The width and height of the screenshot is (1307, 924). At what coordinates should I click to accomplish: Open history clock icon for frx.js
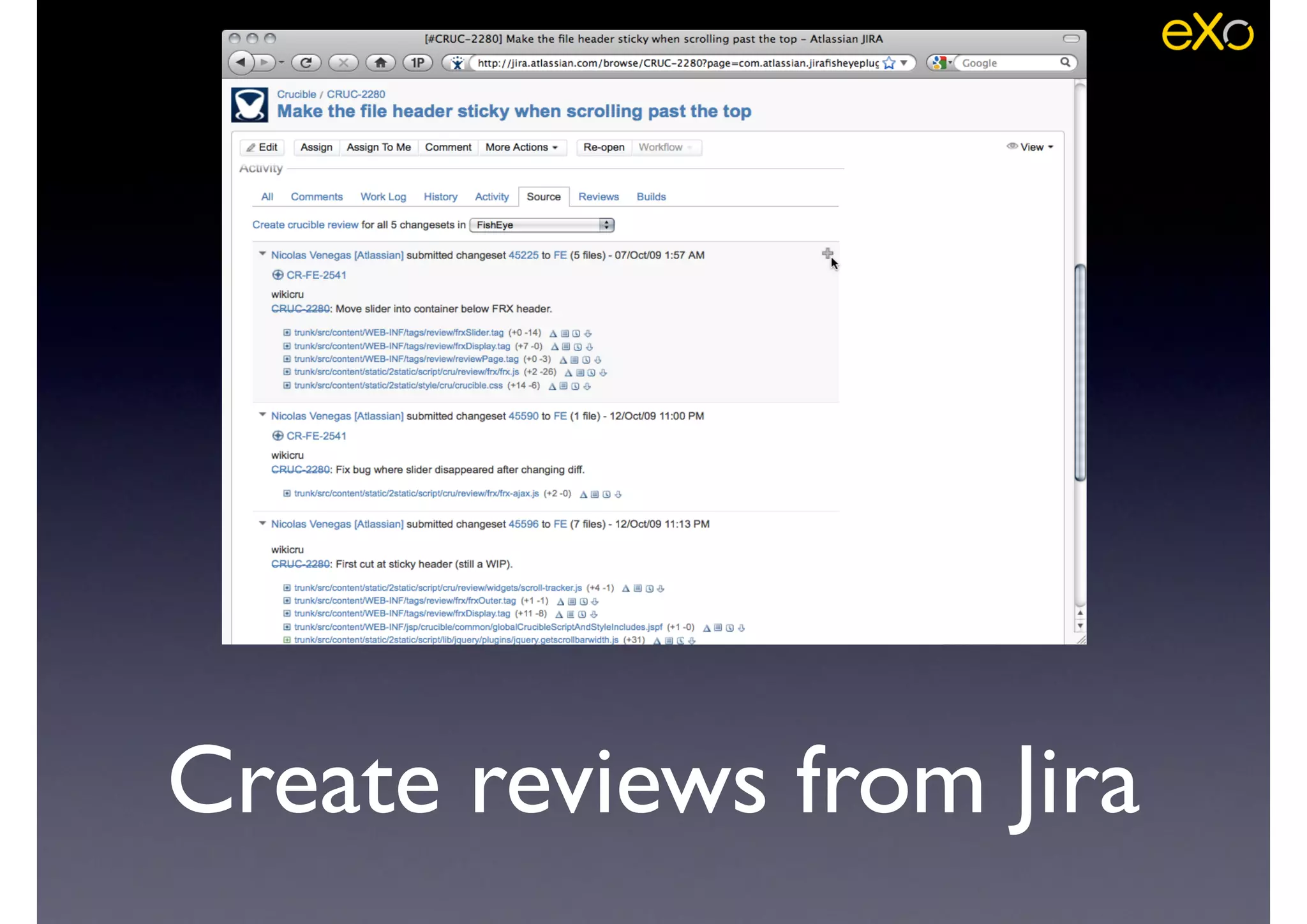[592, 373]
